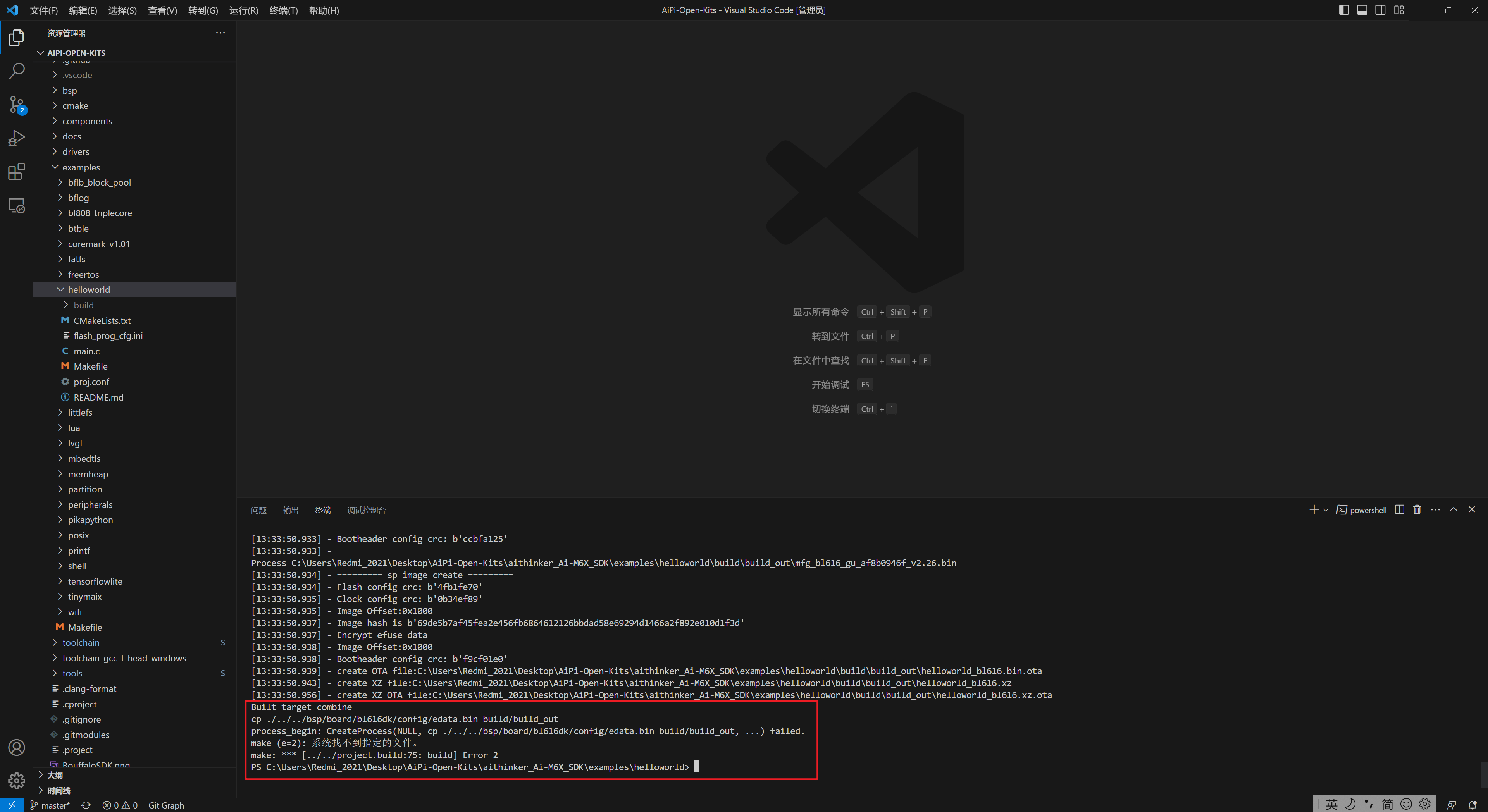Open README.md file
The height and width of the screenshot is (812, 1488).
point(134,397)
